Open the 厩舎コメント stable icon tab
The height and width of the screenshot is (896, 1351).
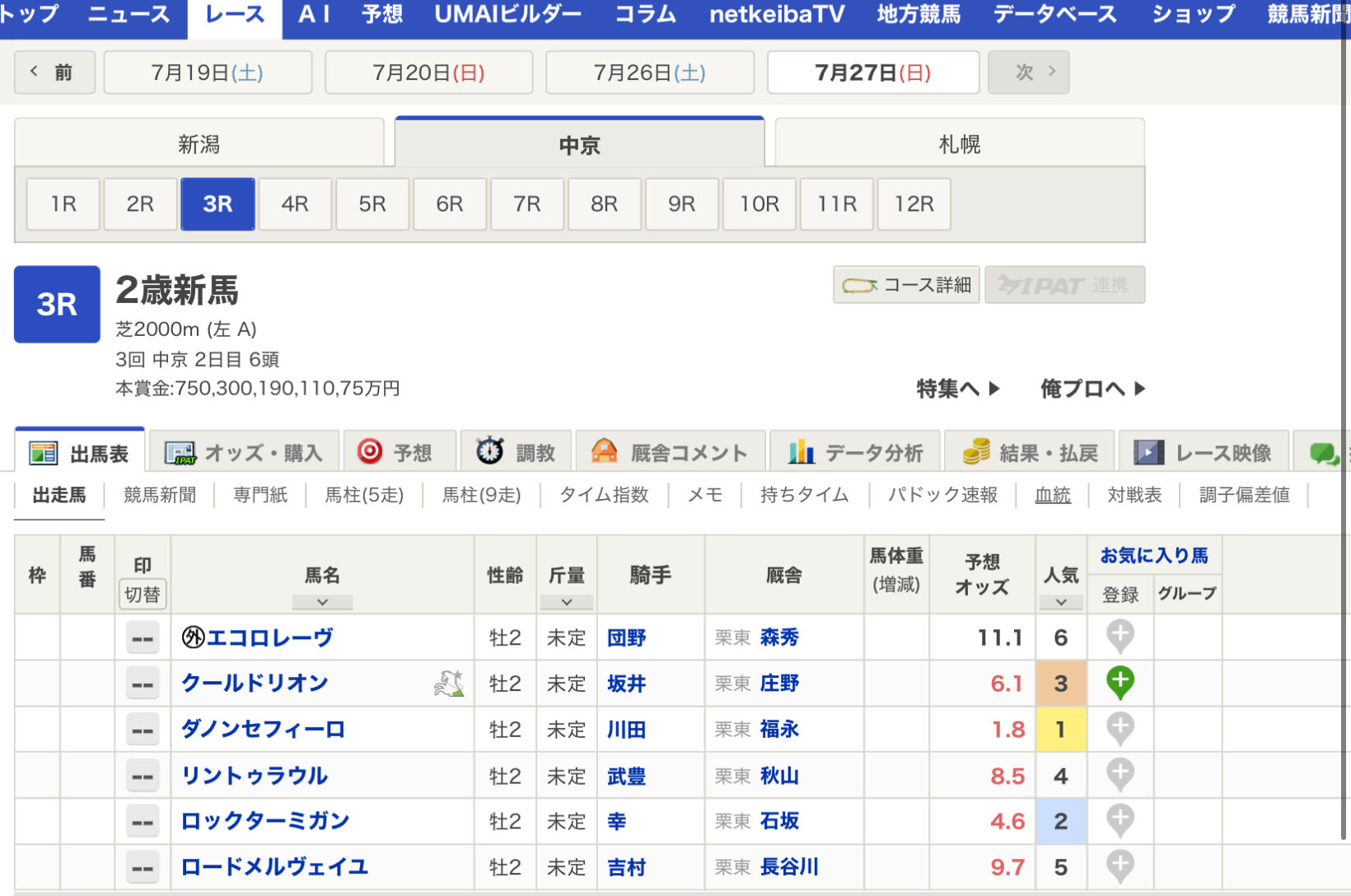[x=605, y=451]
